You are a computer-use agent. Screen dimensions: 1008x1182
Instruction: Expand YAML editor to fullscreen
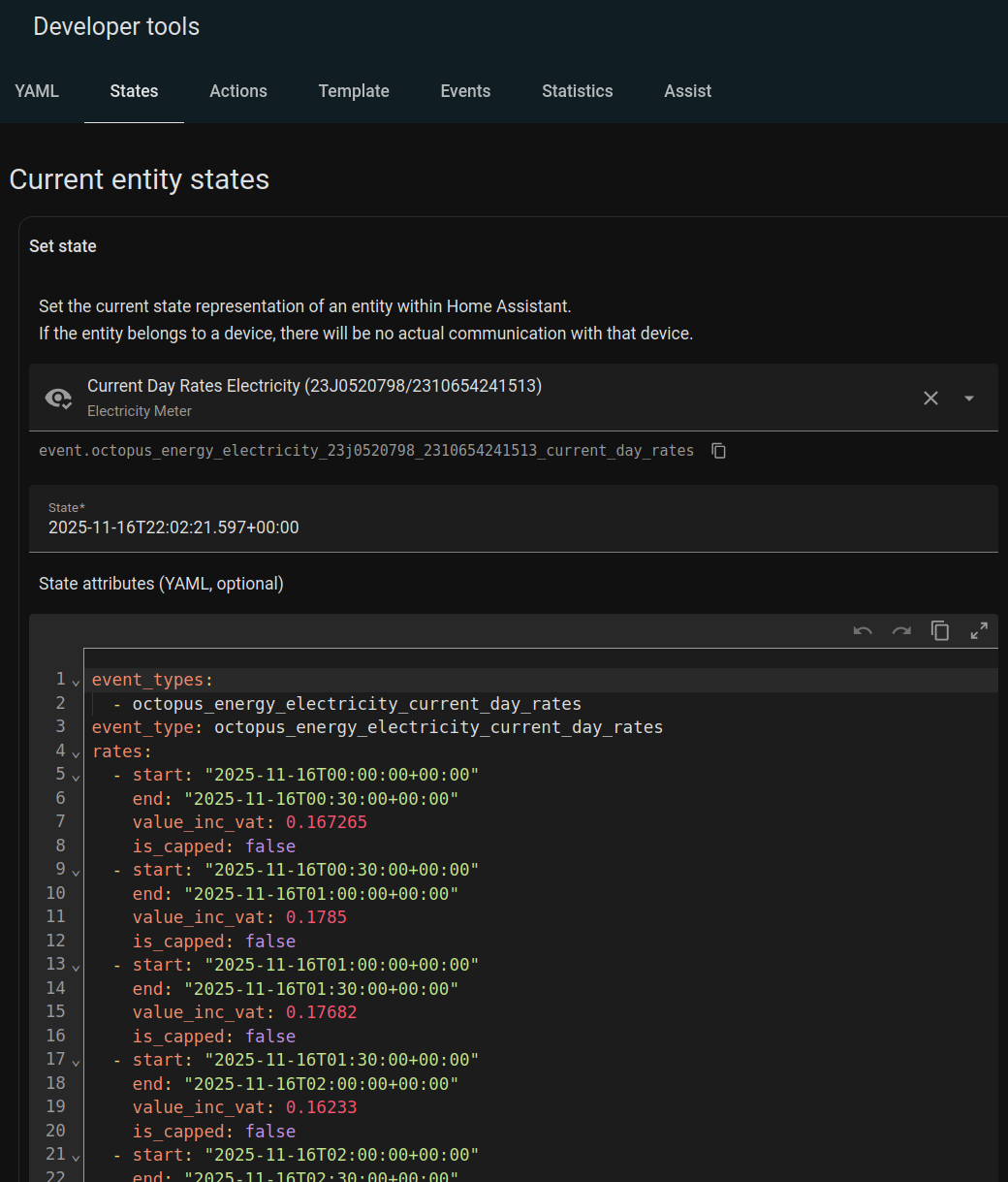point(979,631)
